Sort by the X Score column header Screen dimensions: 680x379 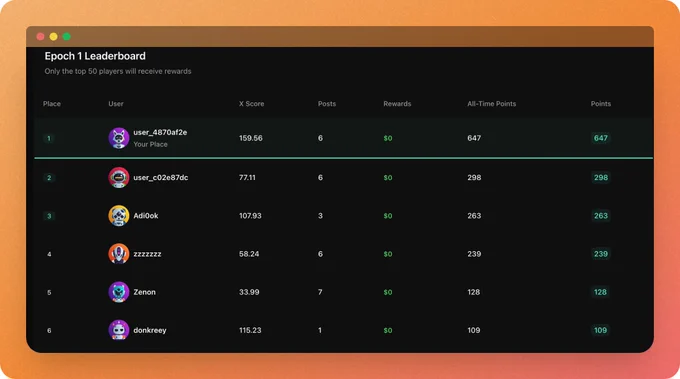(252, 104)
